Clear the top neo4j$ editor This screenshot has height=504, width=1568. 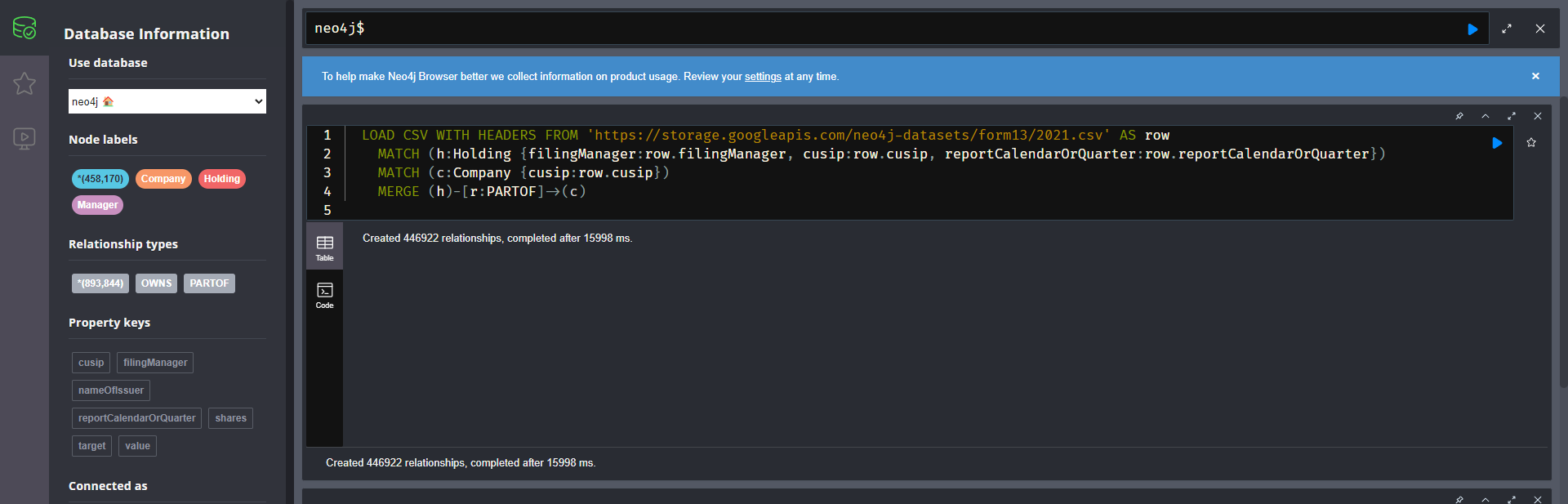click(x=1540, y=29)
